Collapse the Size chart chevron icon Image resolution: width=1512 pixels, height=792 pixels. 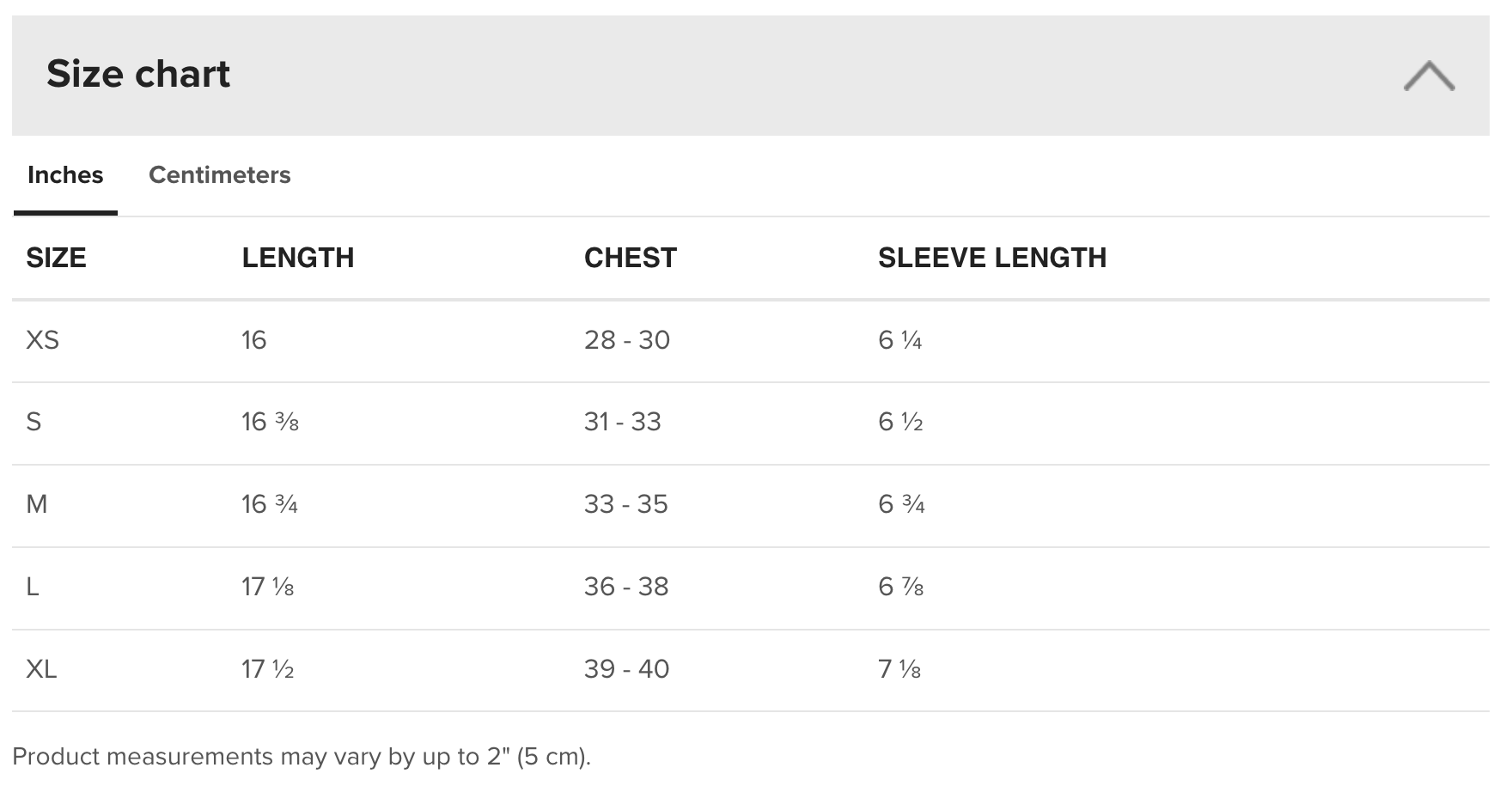tap(1429, 76)
